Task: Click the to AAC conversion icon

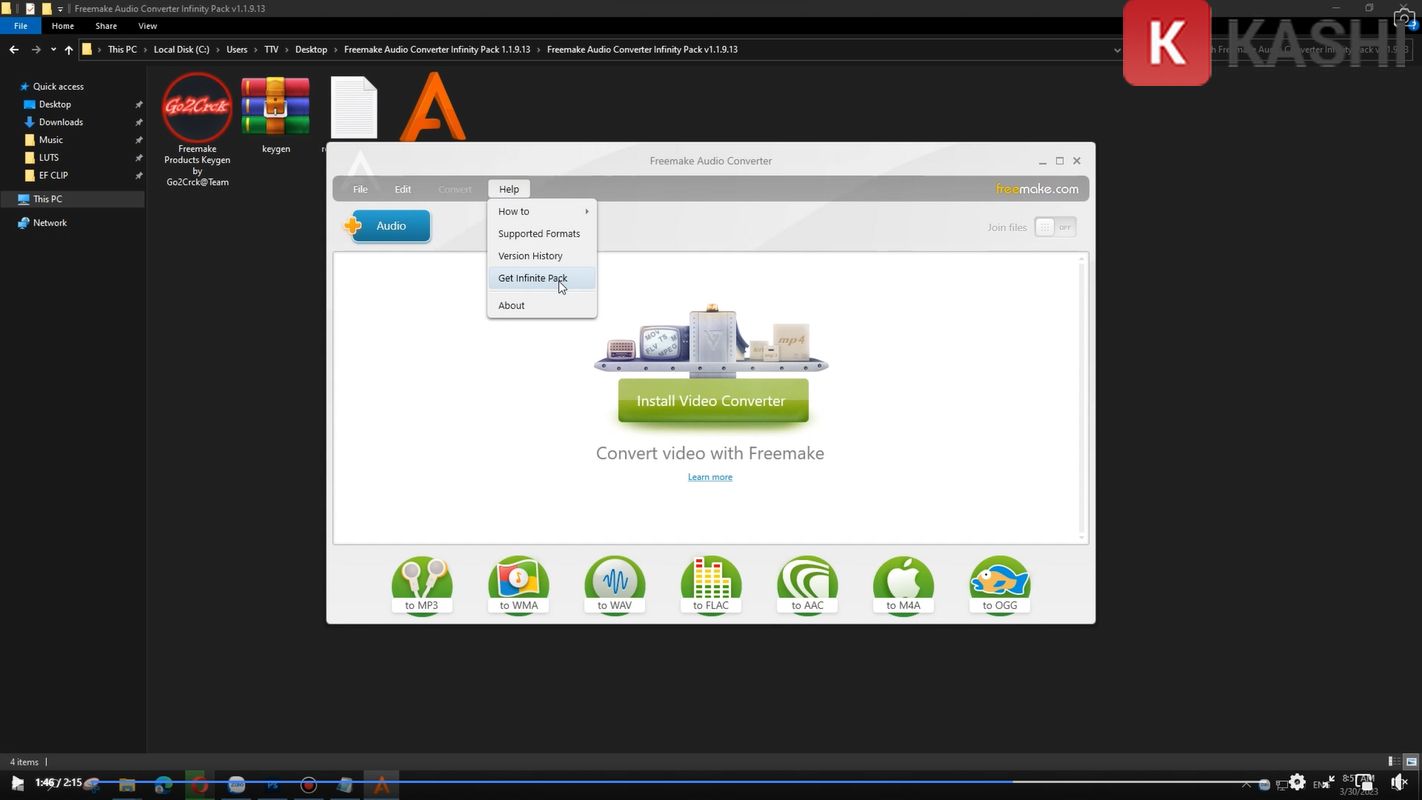Action: 806,584
